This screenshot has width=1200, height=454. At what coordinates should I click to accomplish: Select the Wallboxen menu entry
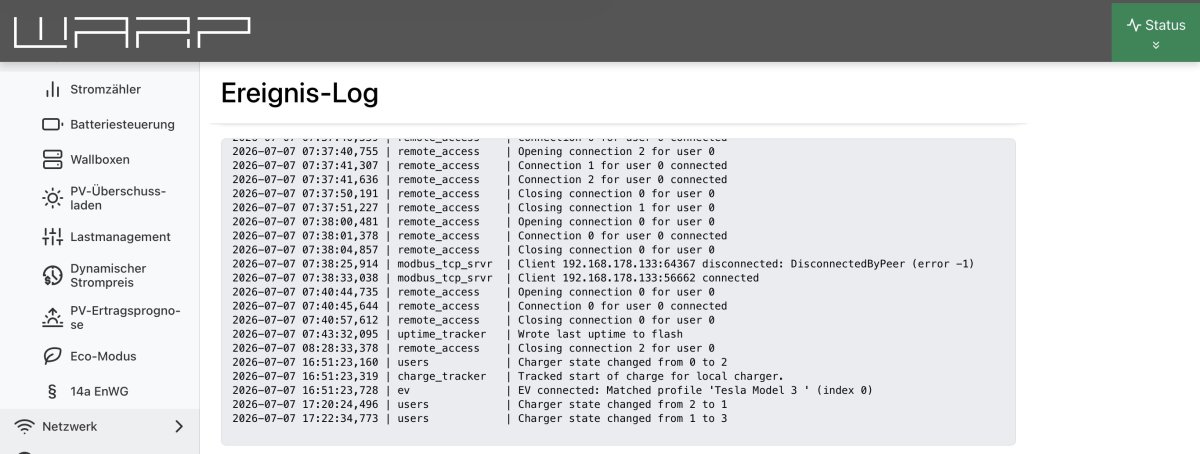coord(100,160)
